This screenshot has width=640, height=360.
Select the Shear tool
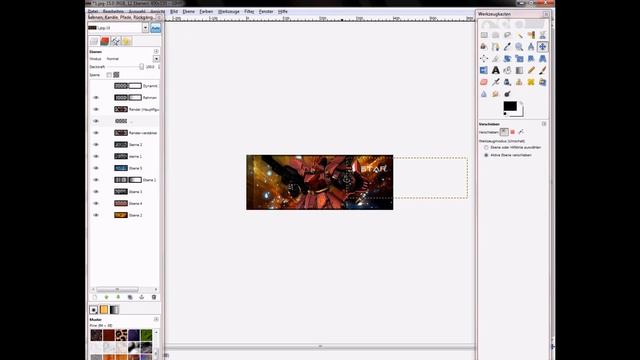coord(531,59)
